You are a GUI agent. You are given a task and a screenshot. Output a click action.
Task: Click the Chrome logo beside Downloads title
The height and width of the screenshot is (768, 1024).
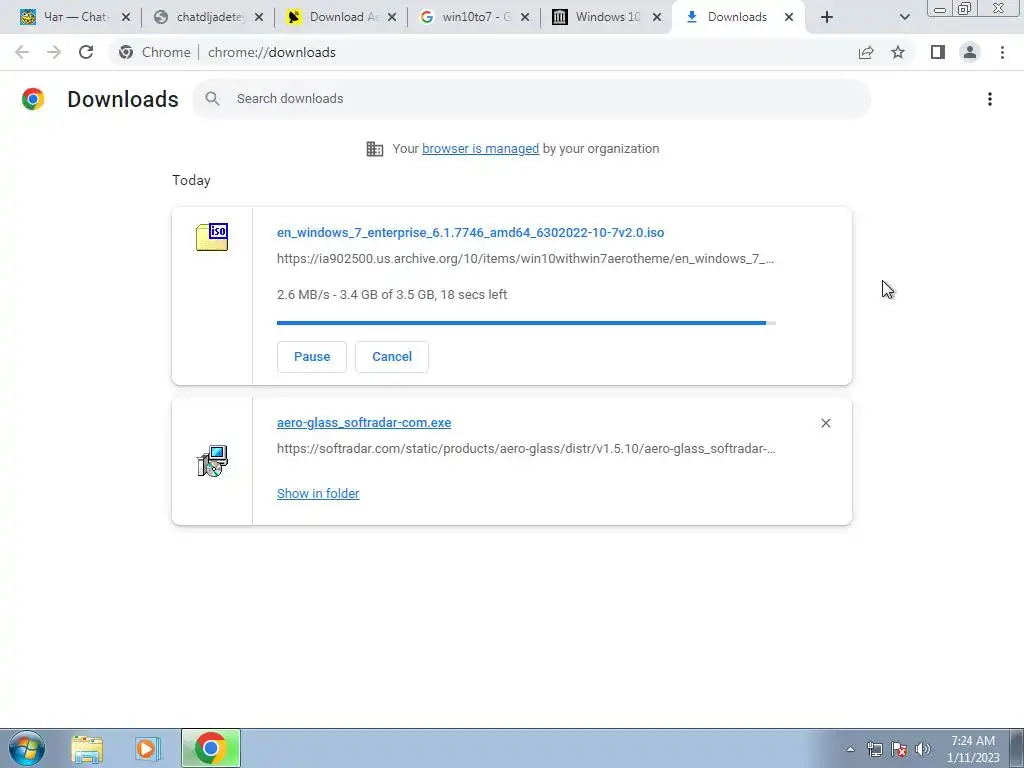33,99
